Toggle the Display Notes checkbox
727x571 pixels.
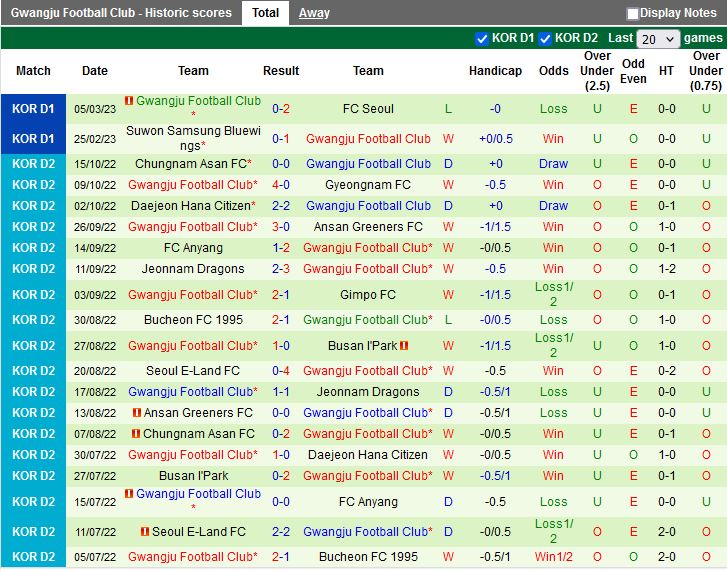632,13
